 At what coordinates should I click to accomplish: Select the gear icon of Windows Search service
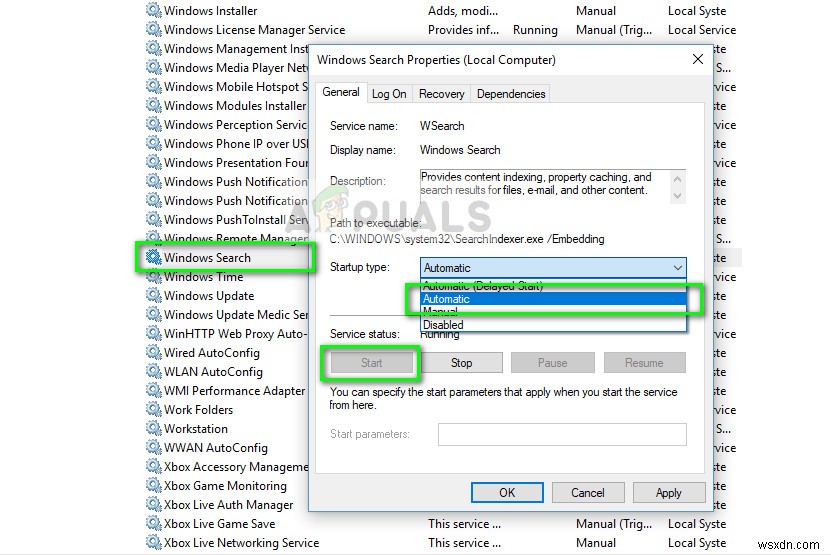[x=154, y=257]
